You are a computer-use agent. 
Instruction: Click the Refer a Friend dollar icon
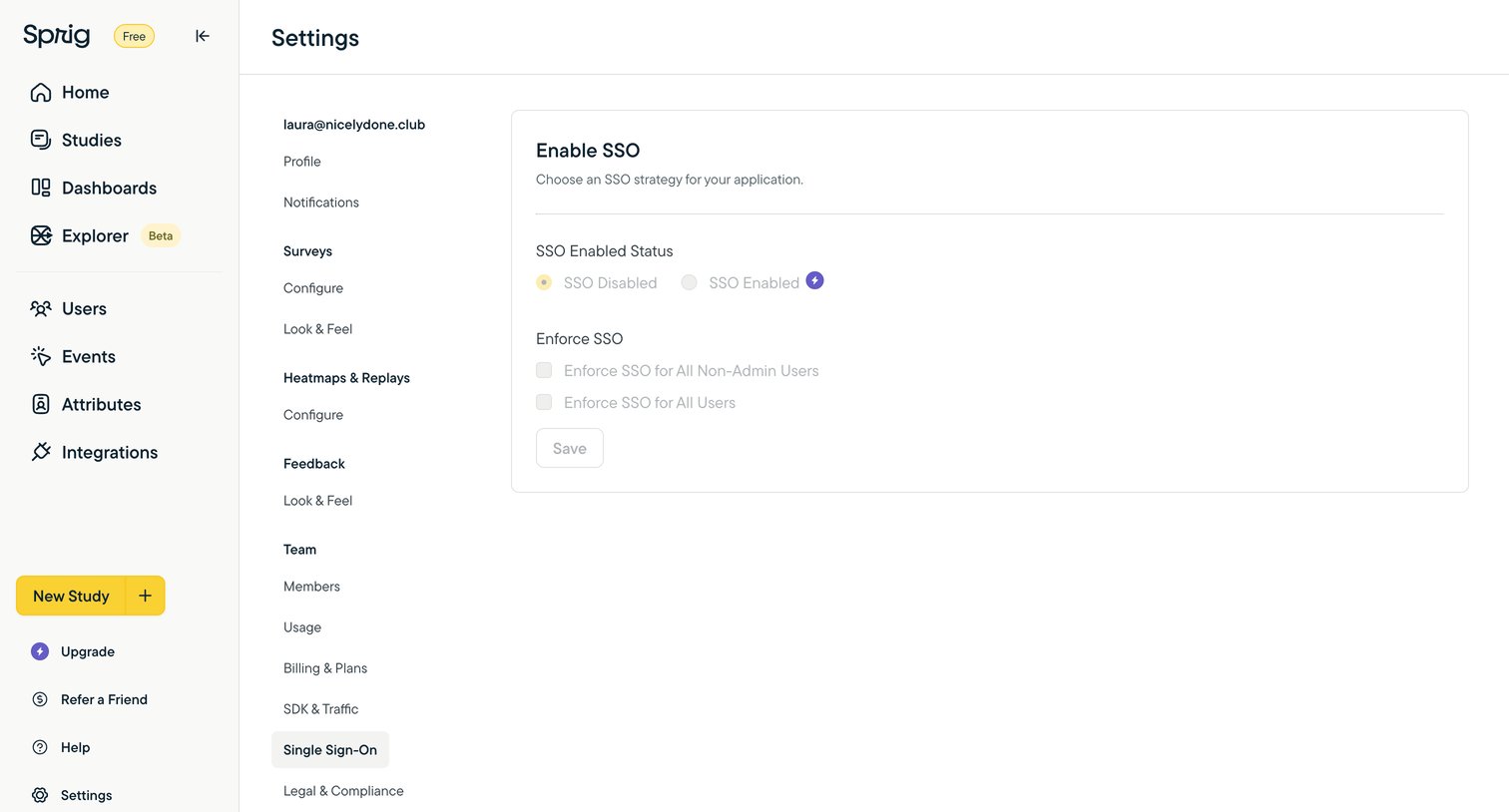[x=40, y=699]
